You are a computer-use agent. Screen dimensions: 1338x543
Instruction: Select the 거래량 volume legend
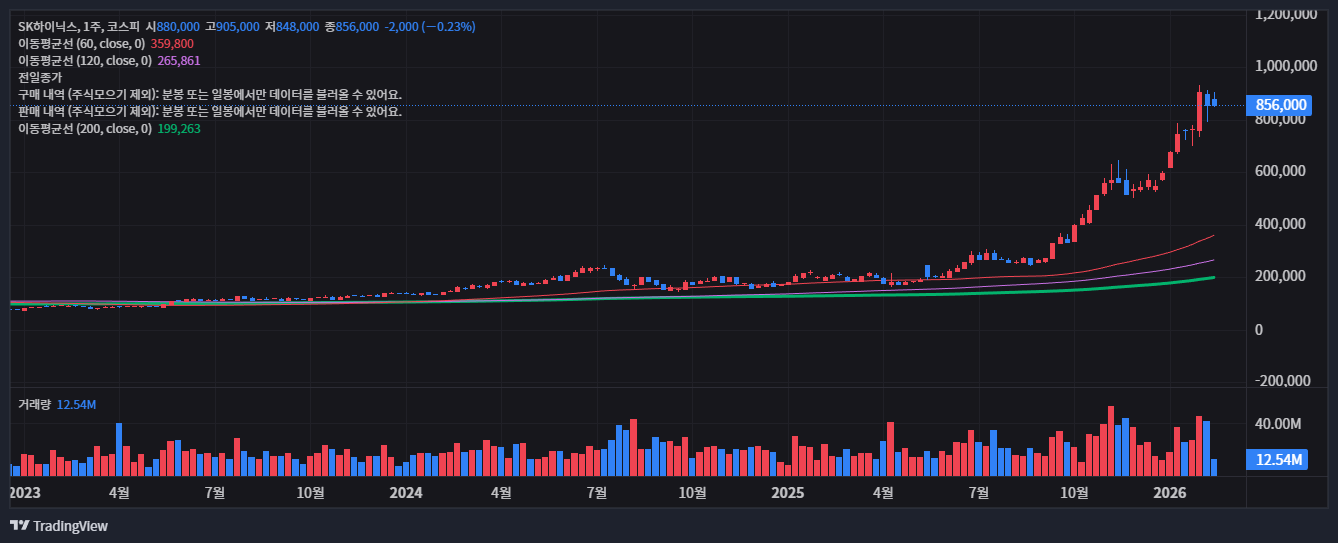[35, 404]
